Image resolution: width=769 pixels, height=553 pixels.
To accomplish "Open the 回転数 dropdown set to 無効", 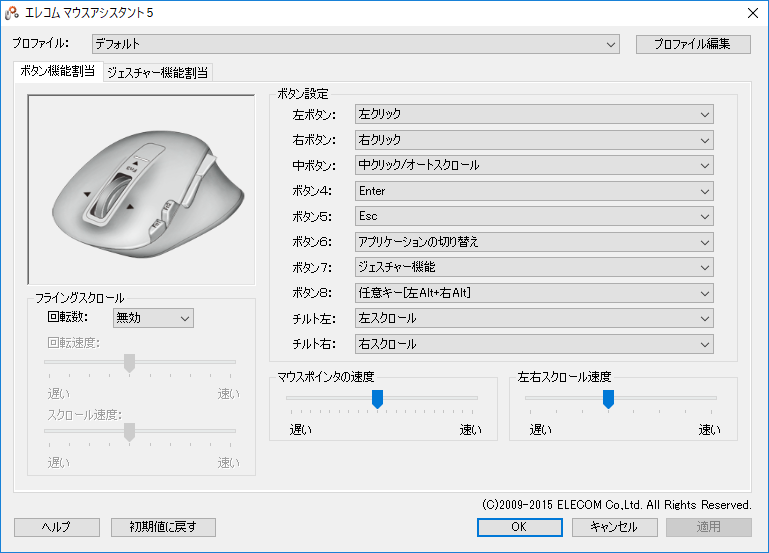I will 152,318.
